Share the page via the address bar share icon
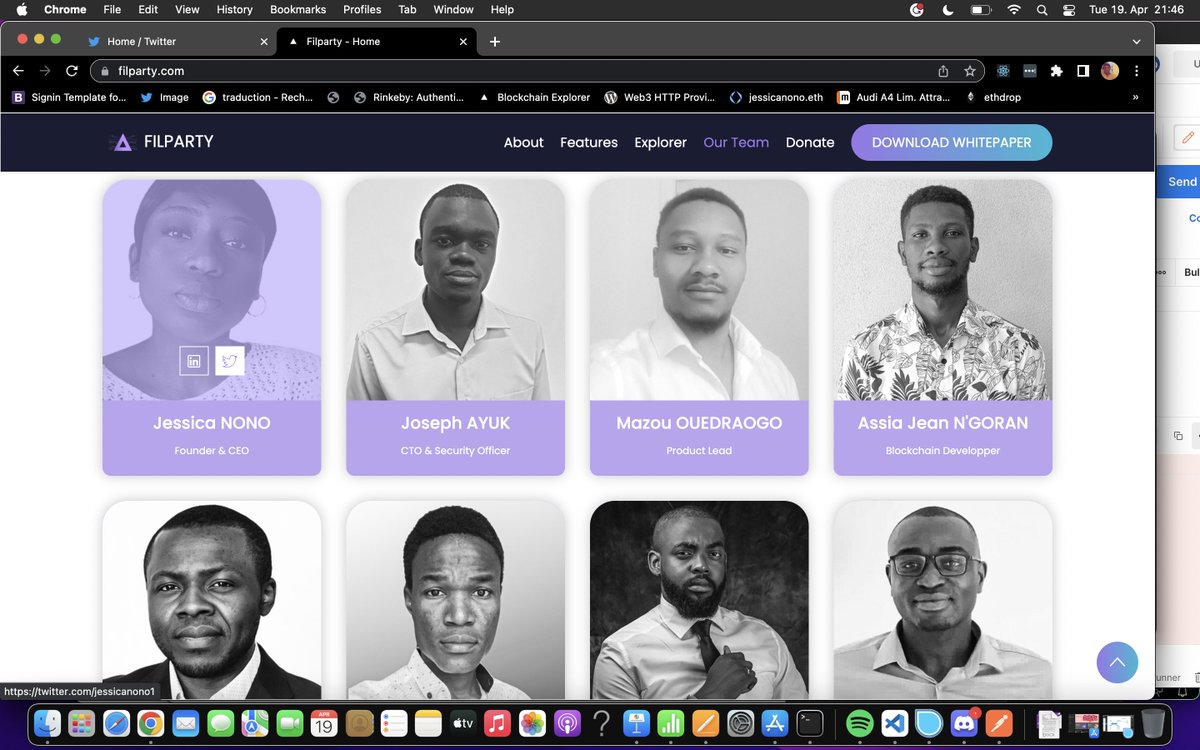The height and width of the screenshot is (750, 1200). [943, 71]
